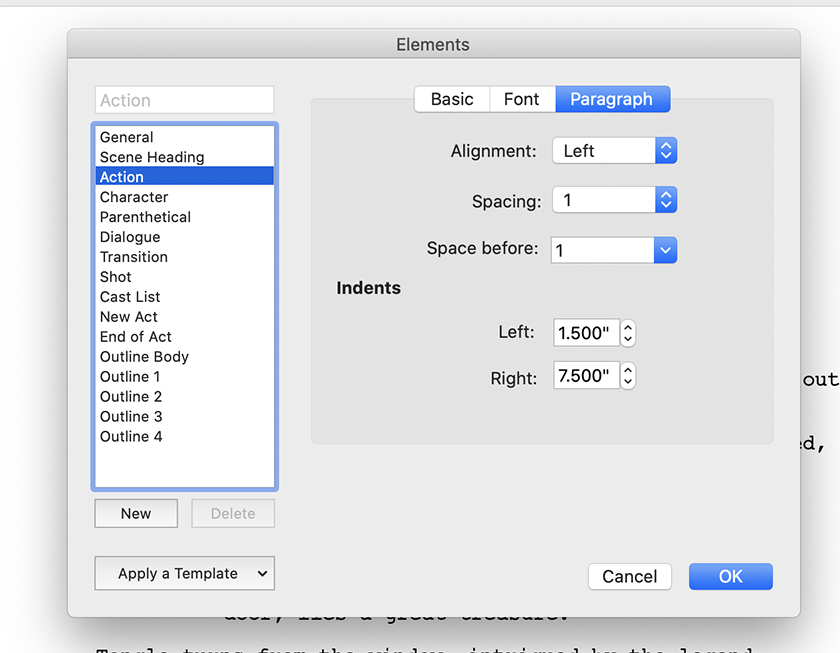The height and width of the screenshot is (653, 840).
Task: Open the Alignment dropdown
Action: coord(614,151)
